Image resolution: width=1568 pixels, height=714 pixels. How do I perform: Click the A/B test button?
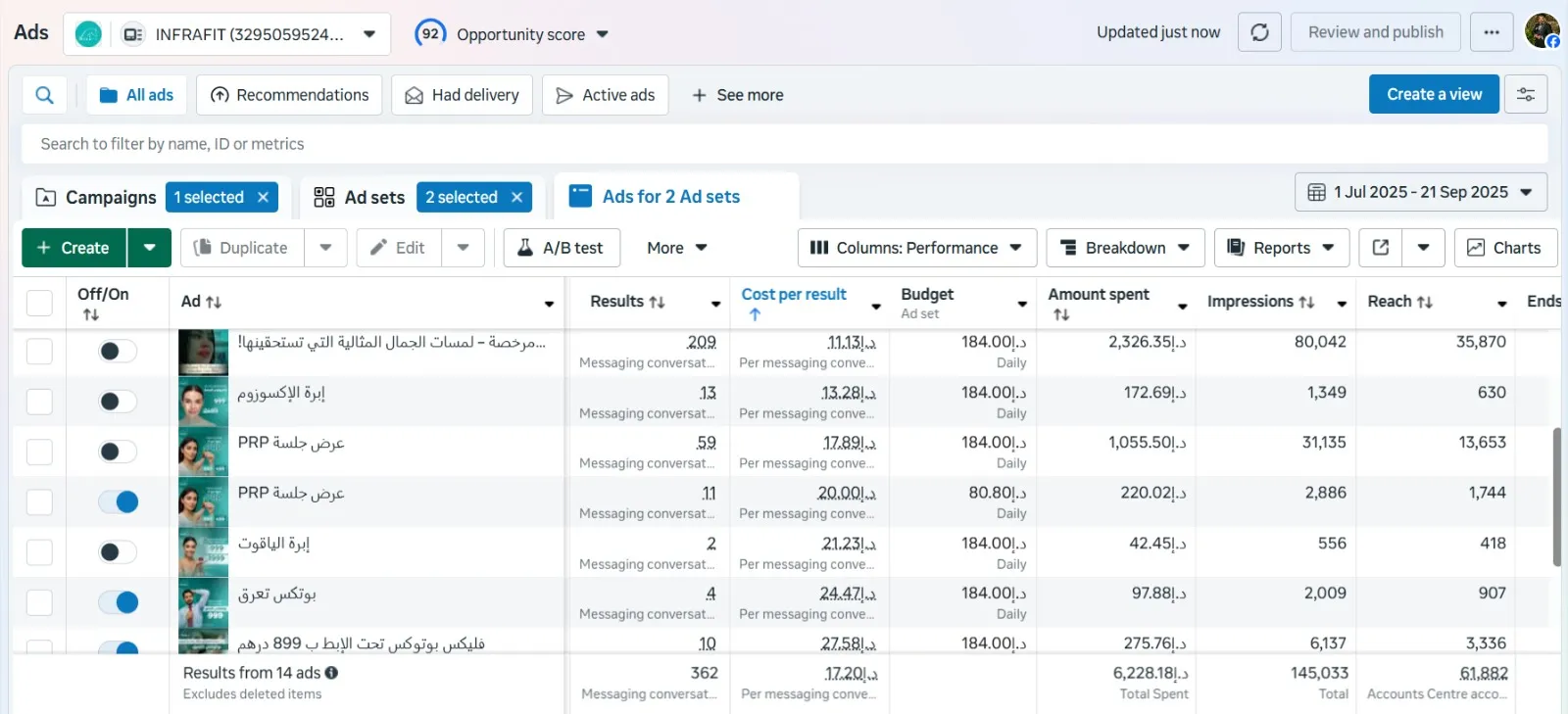tap(562, 248)
